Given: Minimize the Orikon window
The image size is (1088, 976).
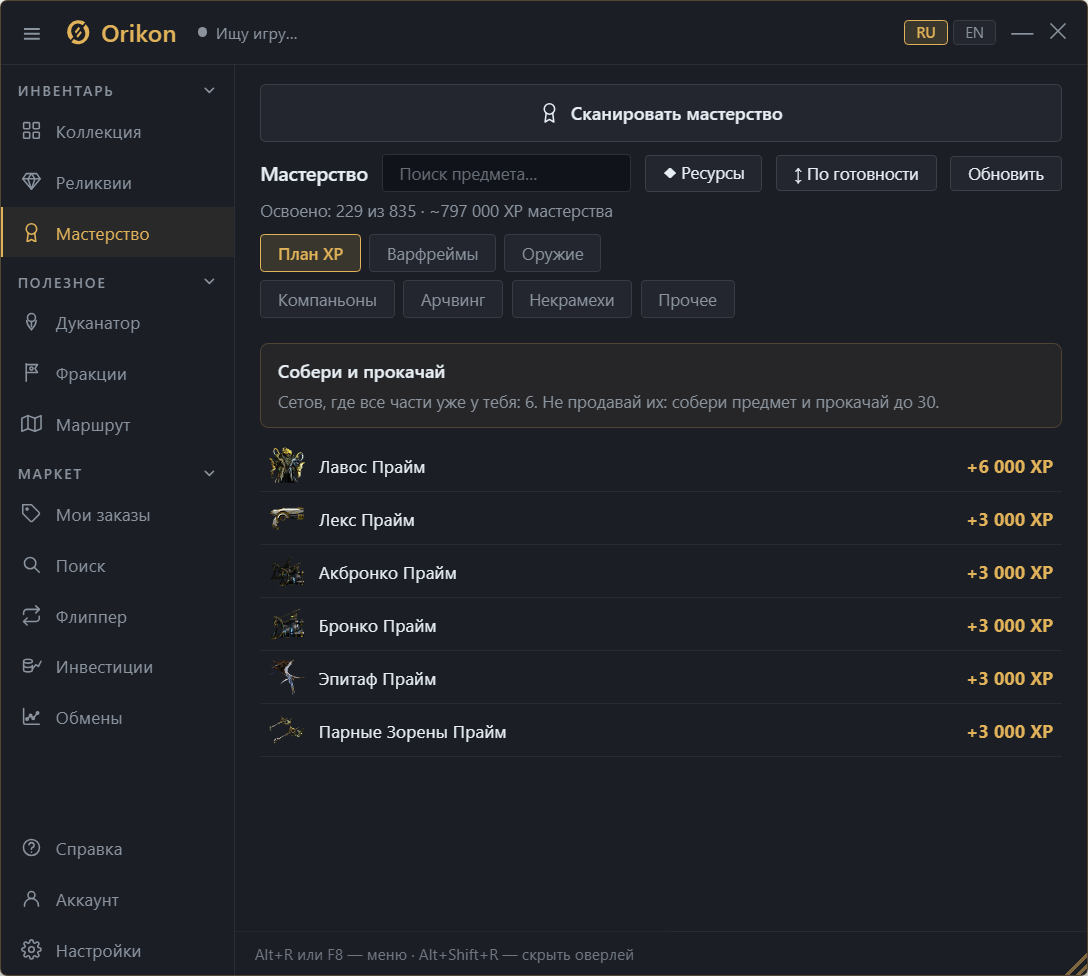Looking at the screenshot, I should pos(1021,33).
